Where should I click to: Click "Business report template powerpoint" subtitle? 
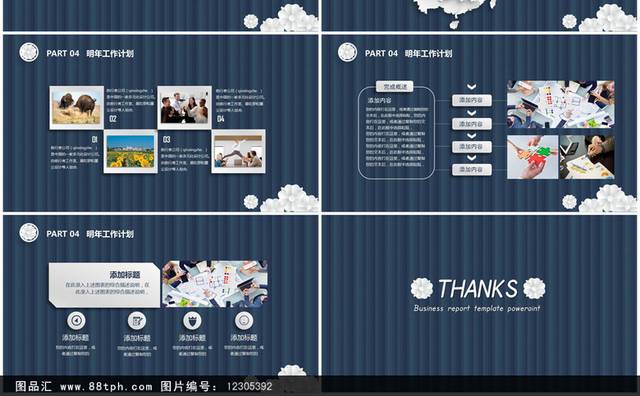(477, 308)
